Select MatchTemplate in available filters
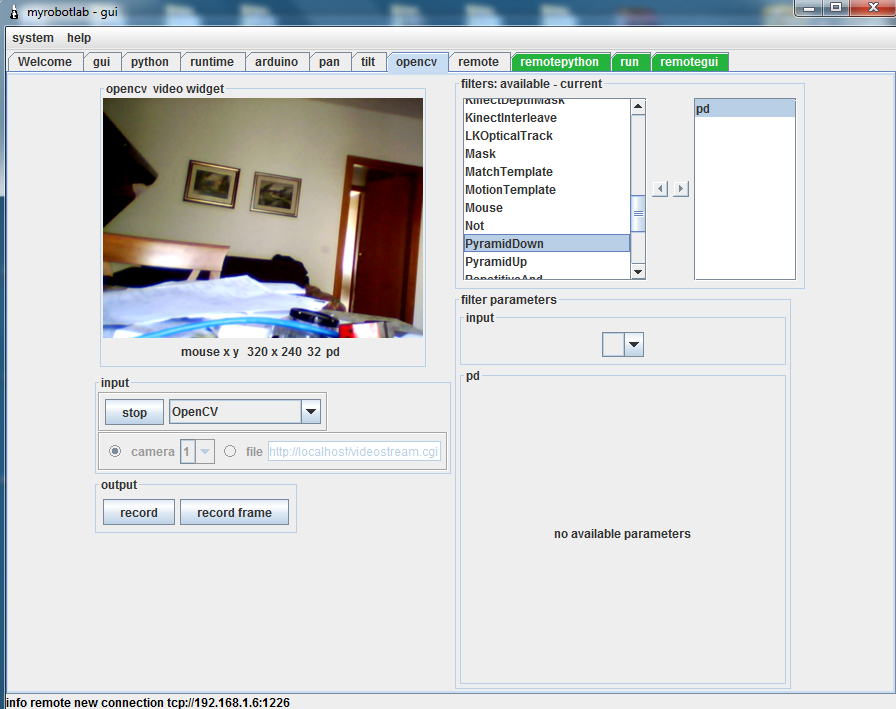Image resolution: width=896 pixels, height=709 pixels. click(x=547, y=172)
